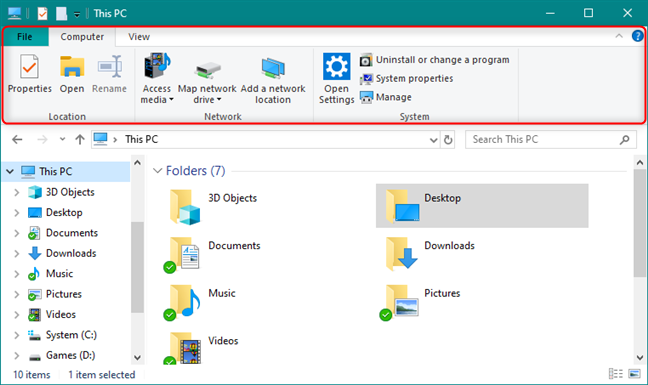Click the title bar Properties quick access icon

pos(42,14)
